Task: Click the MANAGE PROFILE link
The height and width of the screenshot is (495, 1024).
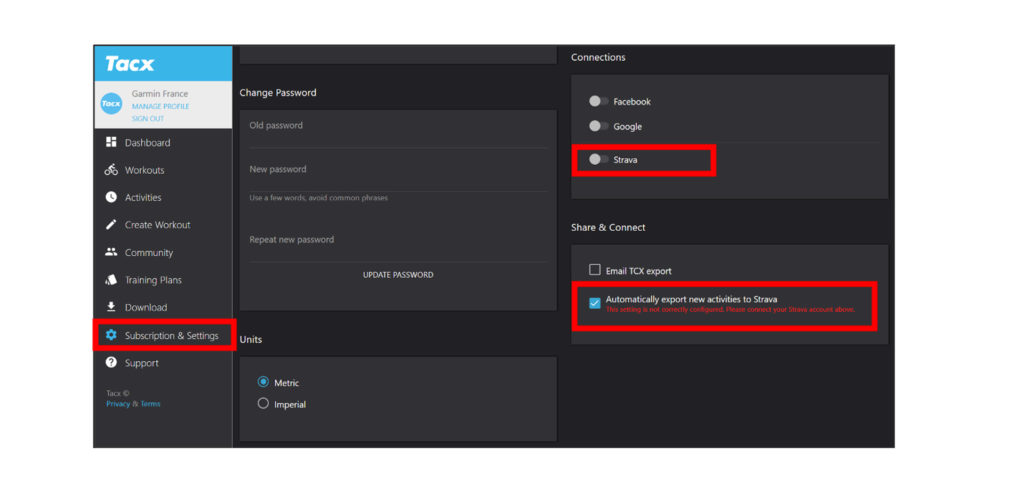Action: tap(161, 106)
